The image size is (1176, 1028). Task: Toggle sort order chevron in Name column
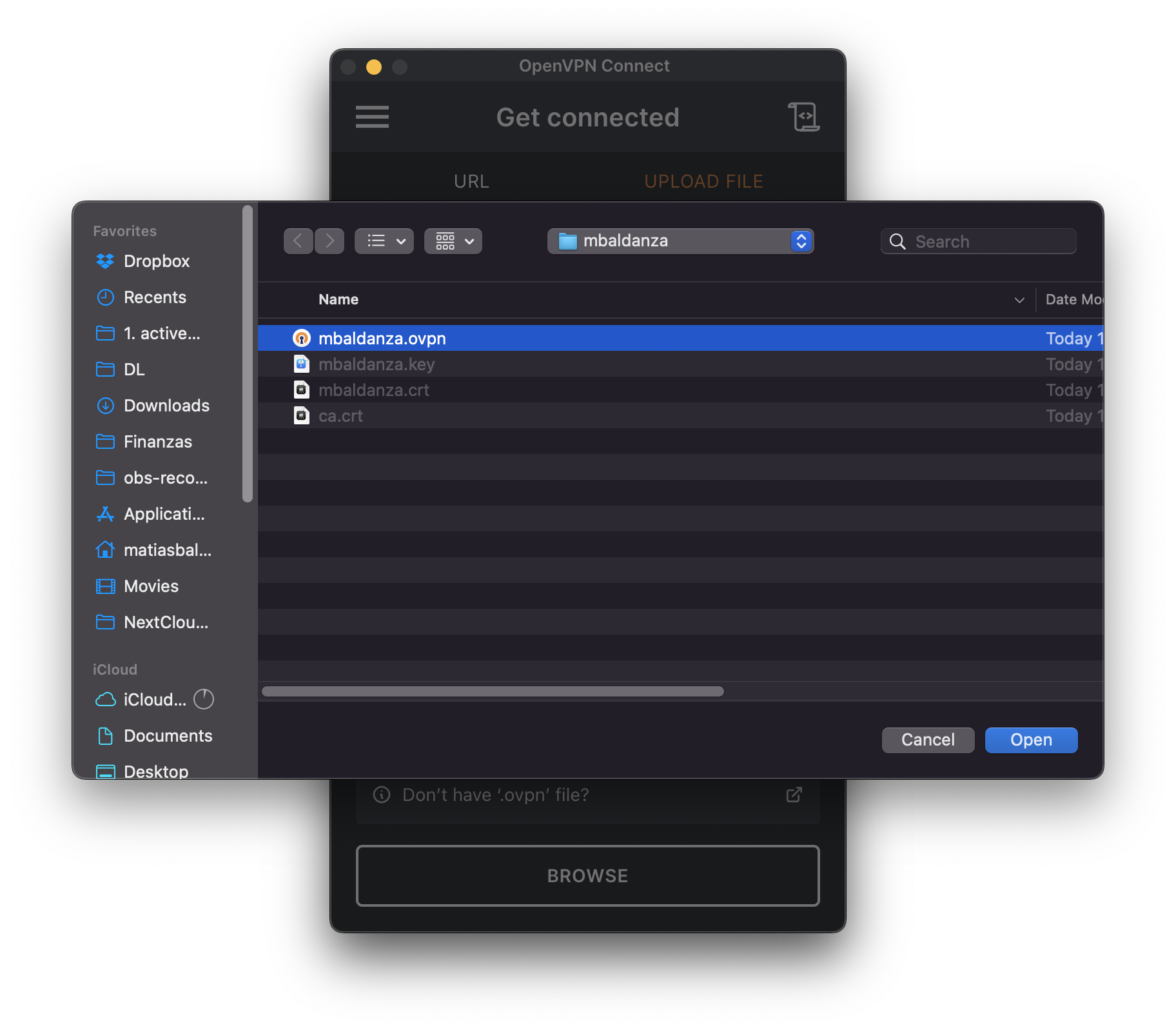click(x=1019, y=300)
